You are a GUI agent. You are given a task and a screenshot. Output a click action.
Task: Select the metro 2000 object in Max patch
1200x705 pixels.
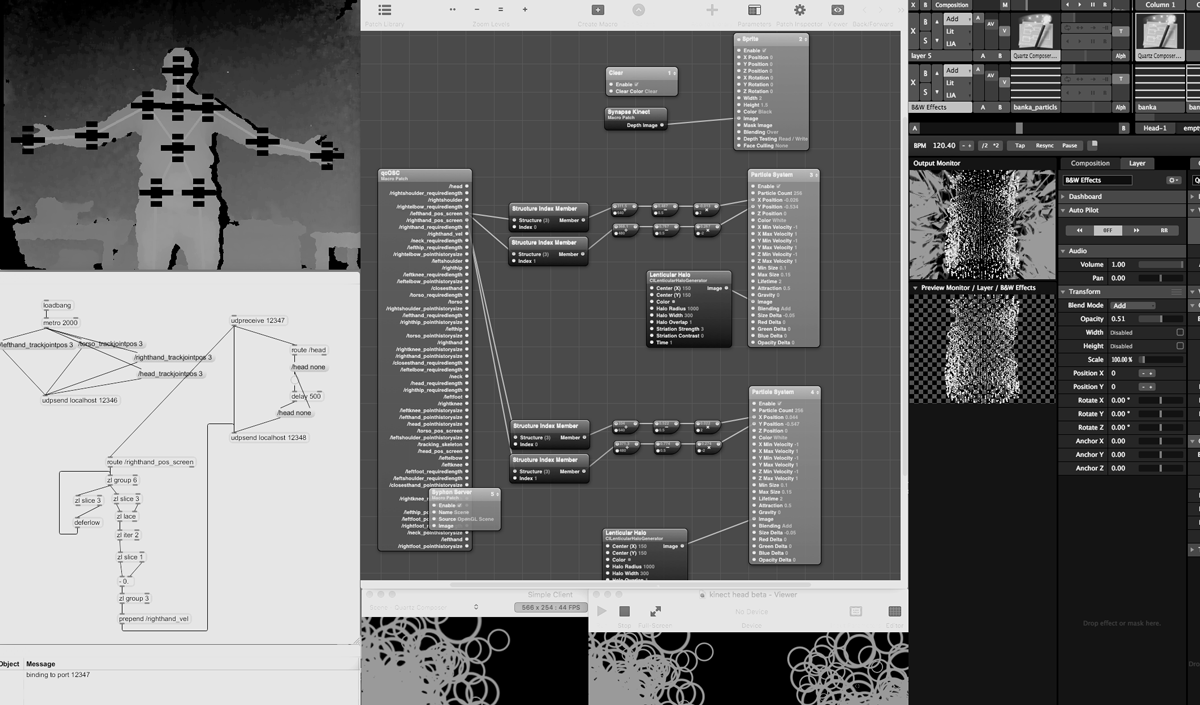click(x=61, y=323)
